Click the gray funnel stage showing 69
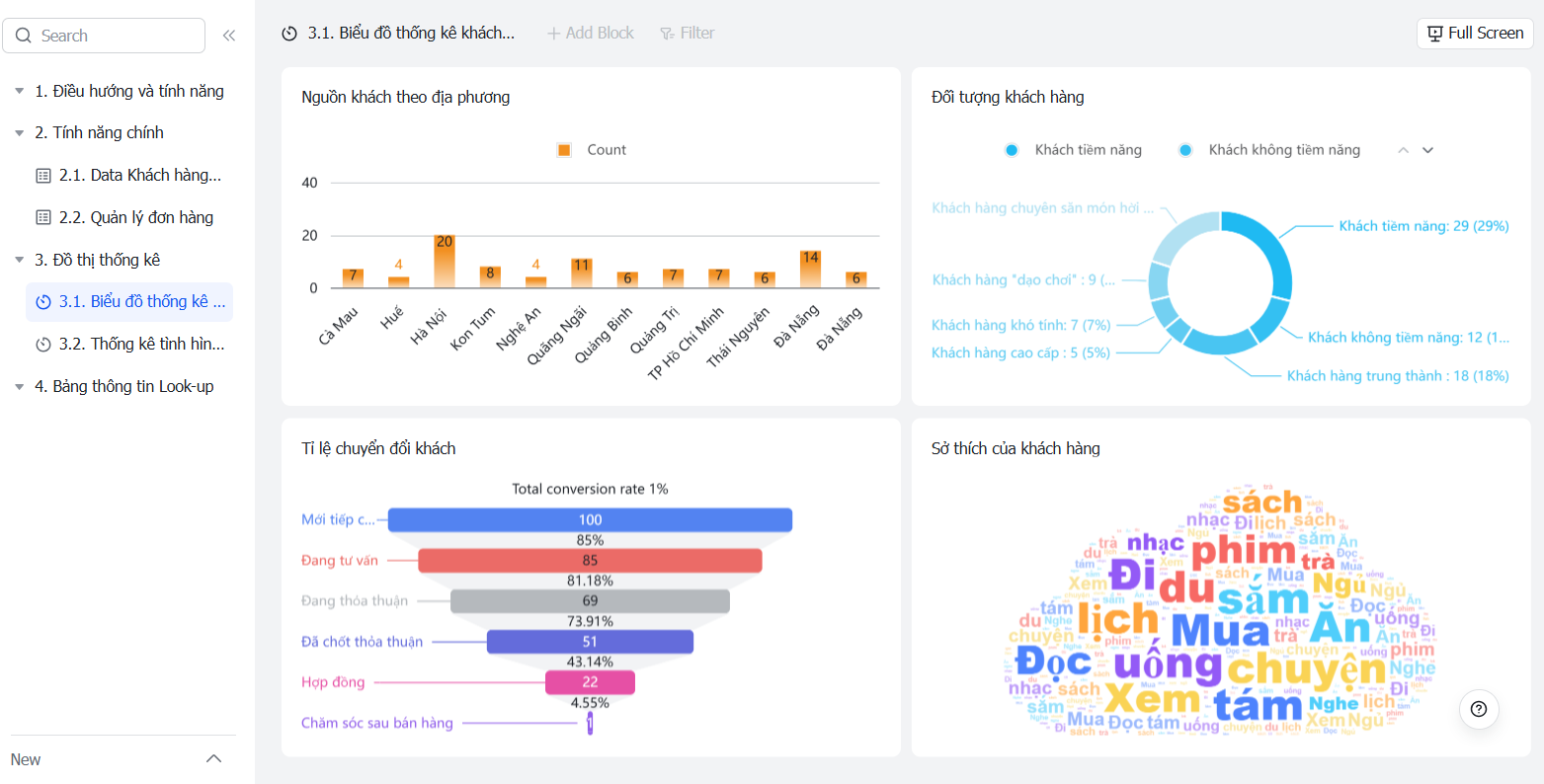 [x=590, y=601]
